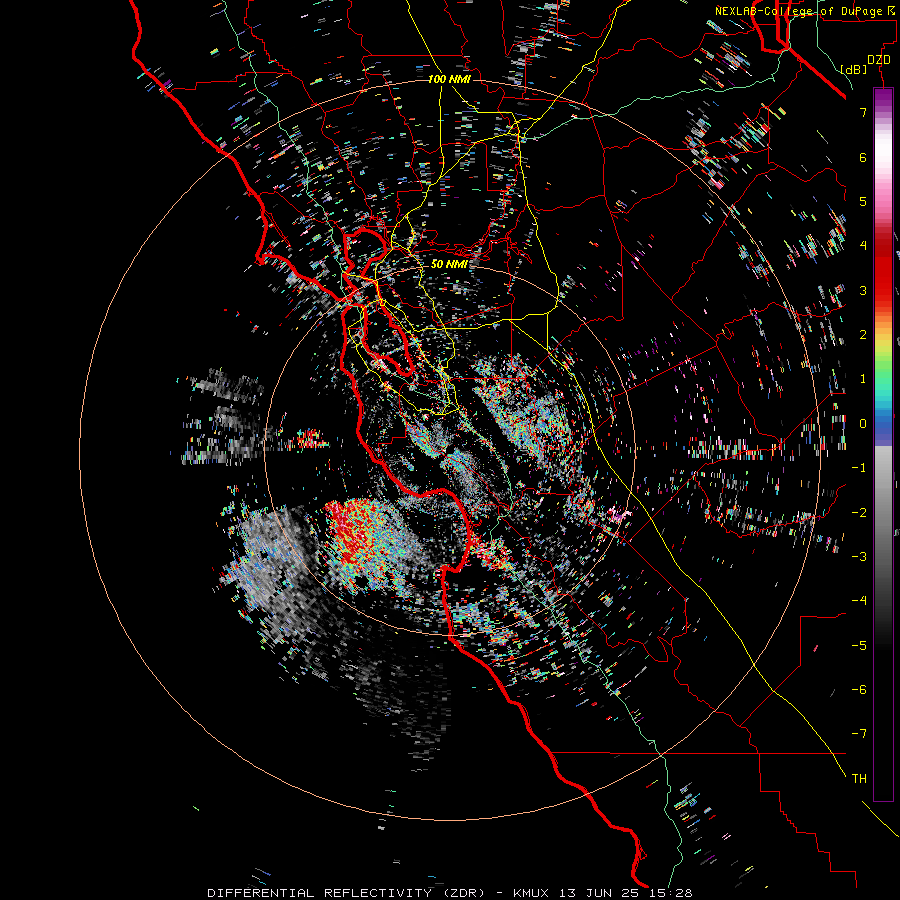900x900 pixels.
Task: Click the 4 value on the scale
Action: (863, 246)
